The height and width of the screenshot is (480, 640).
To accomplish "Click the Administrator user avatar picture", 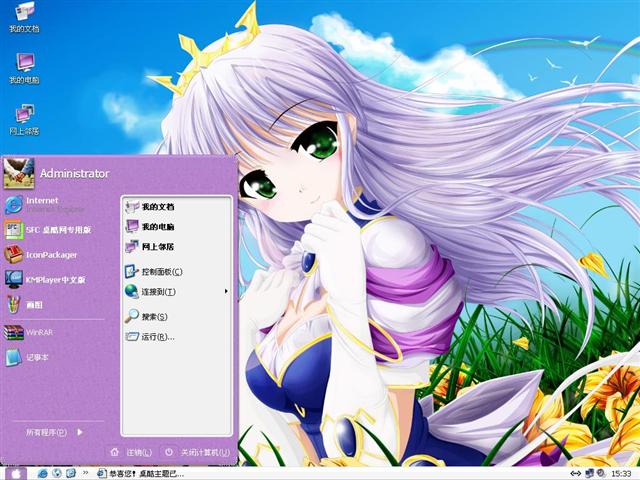I will coord(19,173).
